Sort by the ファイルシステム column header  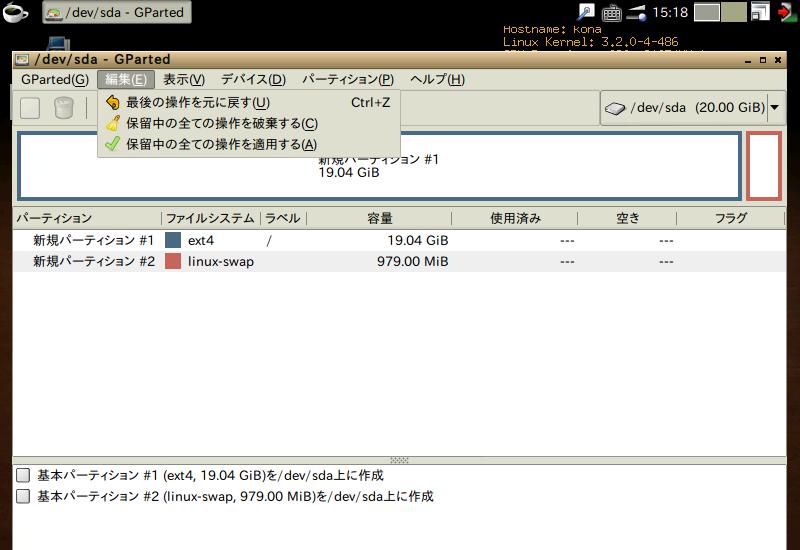(x=211, y=218)
